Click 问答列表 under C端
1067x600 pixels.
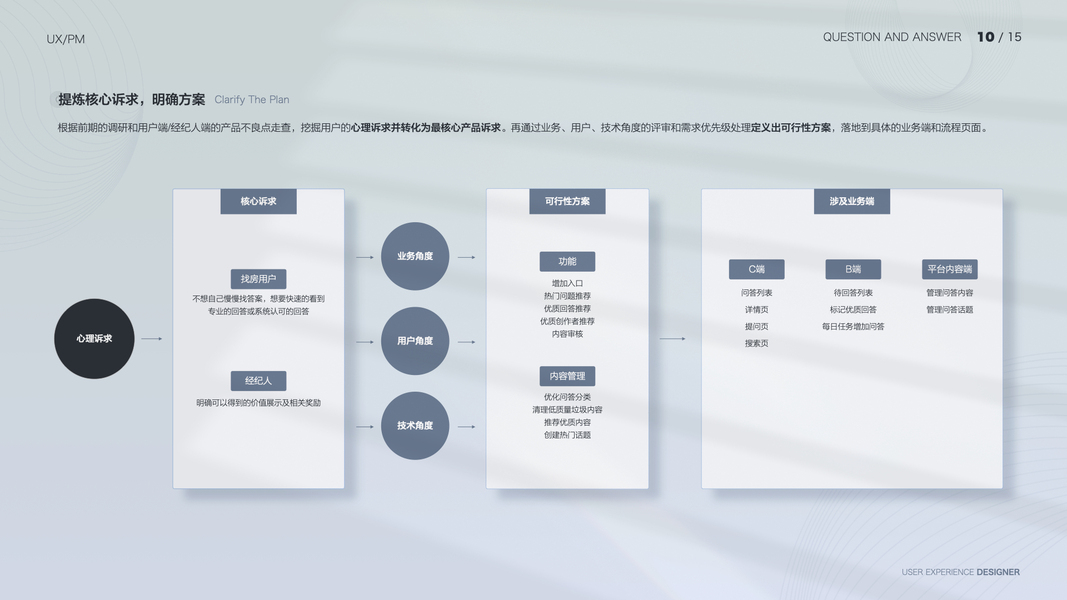(757, 293)
